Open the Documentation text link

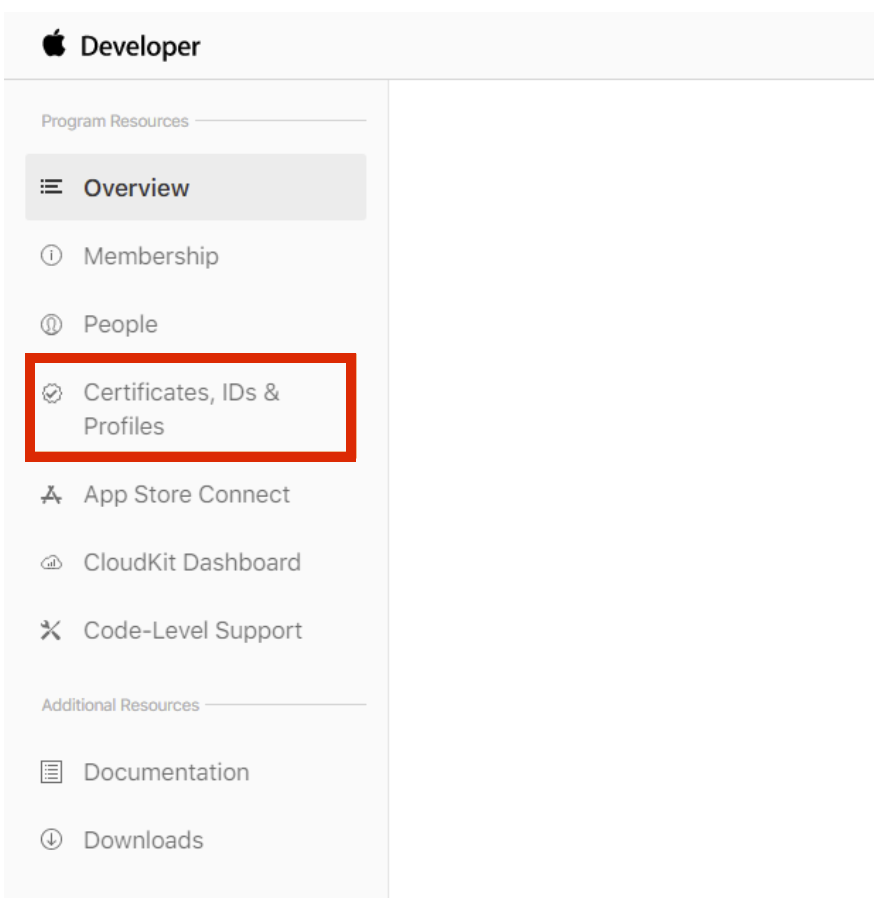point(166,772)
